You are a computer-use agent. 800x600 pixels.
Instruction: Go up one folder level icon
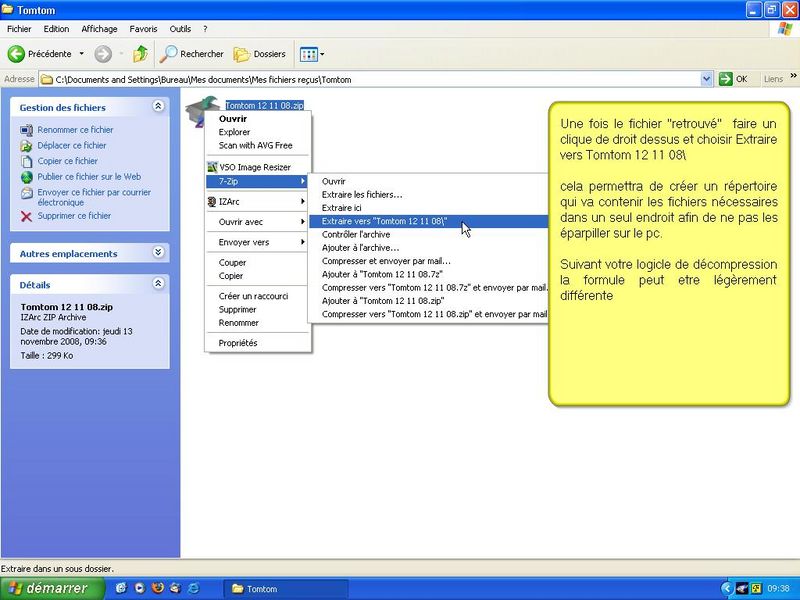[140, 54]
